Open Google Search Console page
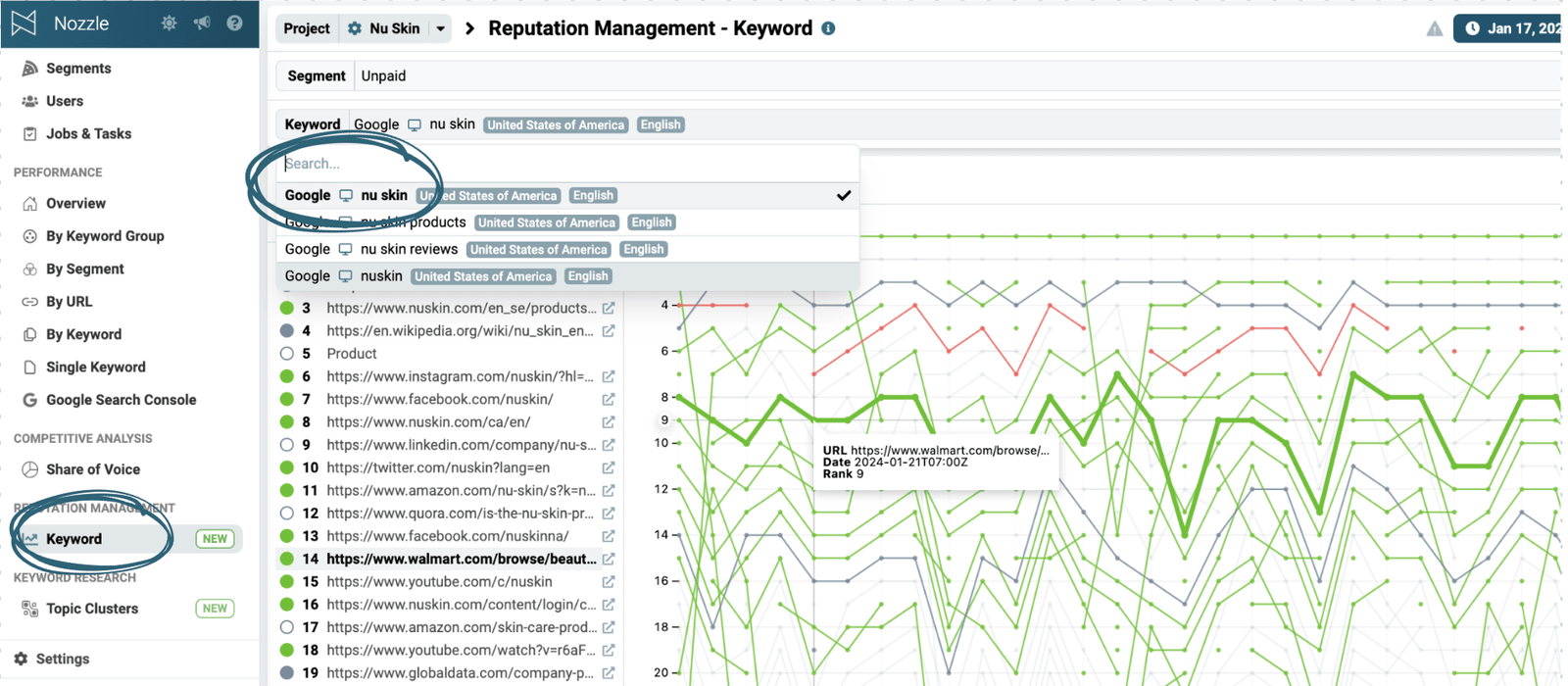This screenshot has height=686, width=1568. click(x=121, y=400)
